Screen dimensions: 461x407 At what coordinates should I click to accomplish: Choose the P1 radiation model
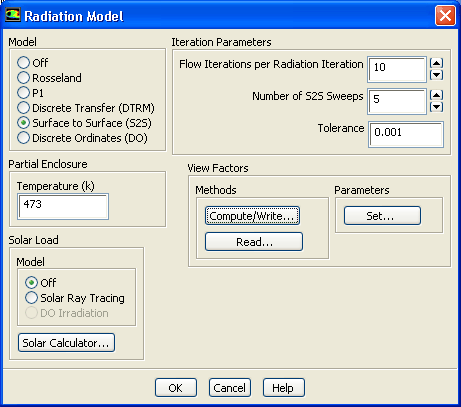tap(23, 93)
